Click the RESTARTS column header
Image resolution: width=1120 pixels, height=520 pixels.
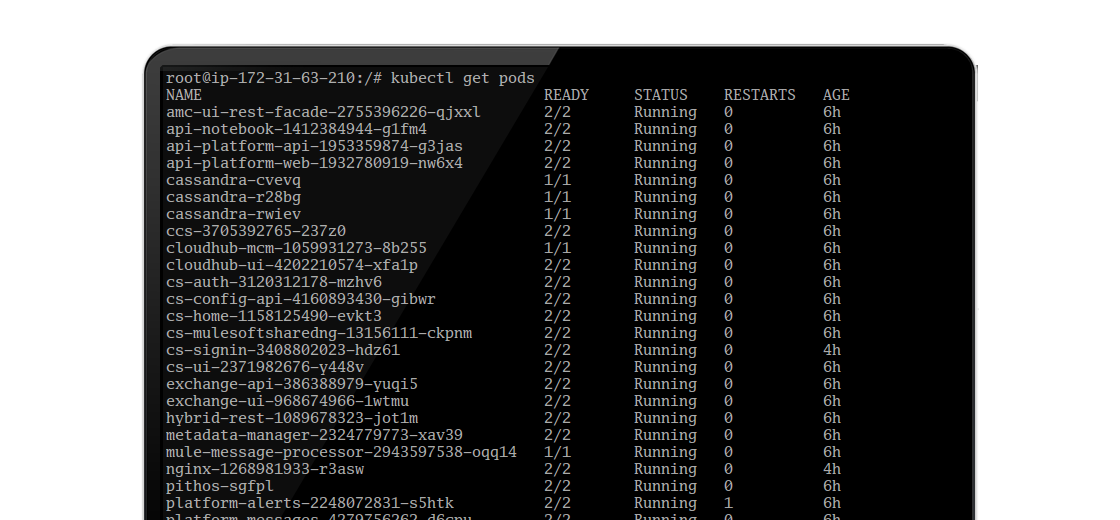tap(759, 95)
